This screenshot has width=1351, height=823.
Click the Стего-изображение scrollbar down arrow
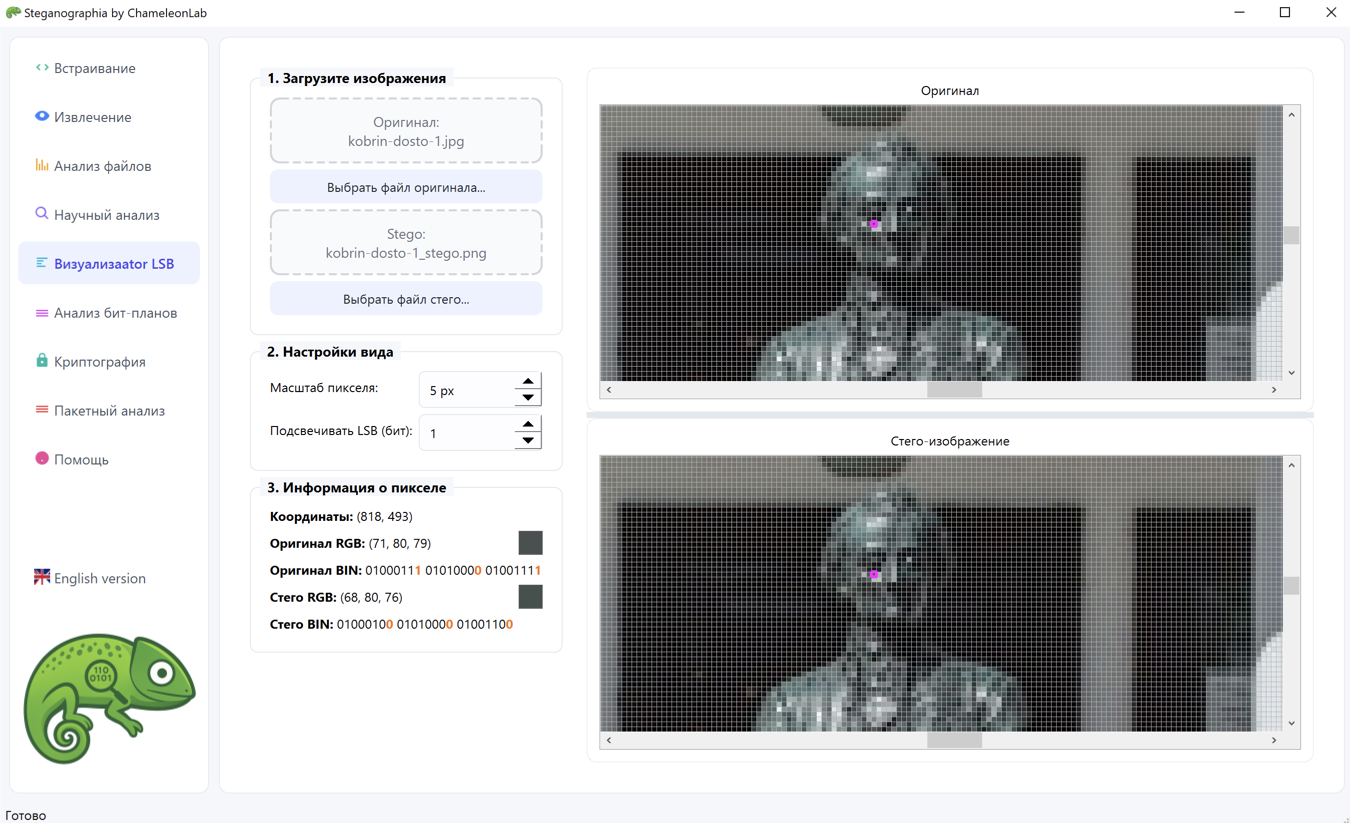1291,723
